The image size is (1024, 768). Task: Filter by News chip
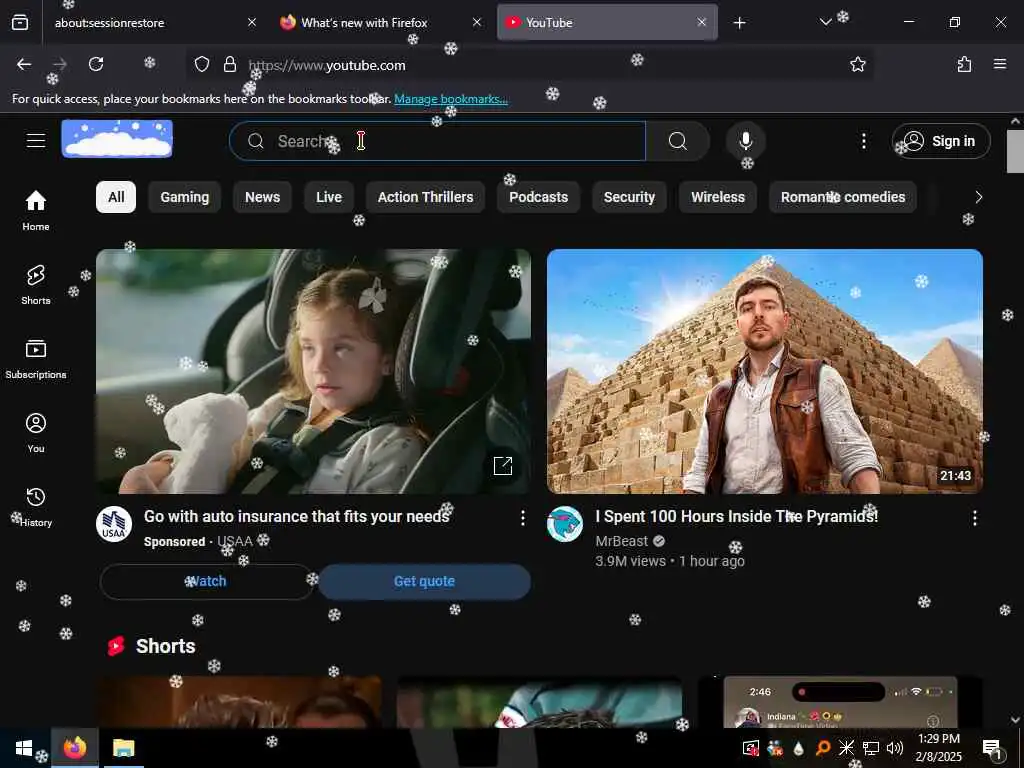(x=263, y=197)
